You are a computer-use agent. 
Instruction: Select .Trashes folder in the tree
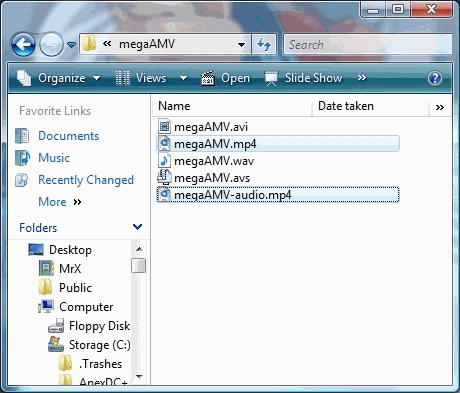(100, 364)
